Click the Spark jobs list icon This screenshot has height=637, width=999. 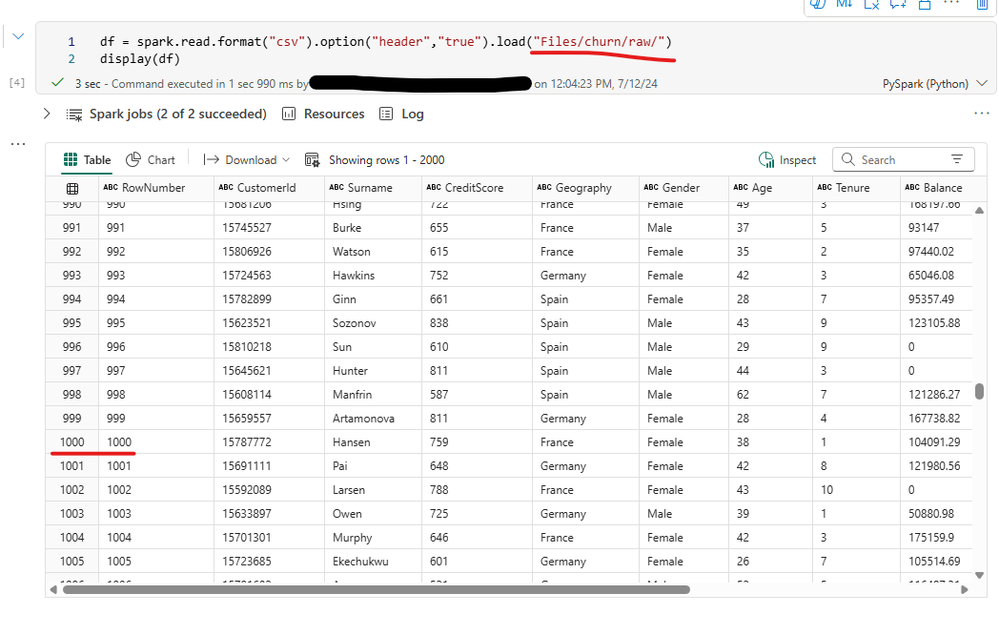coord(75,115)
